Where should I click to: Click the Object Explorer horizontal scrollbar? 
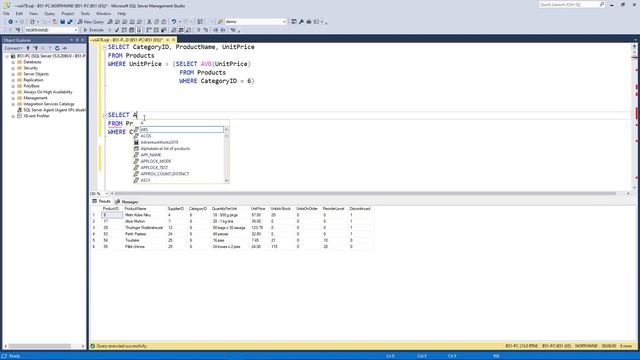click(40, 346)
